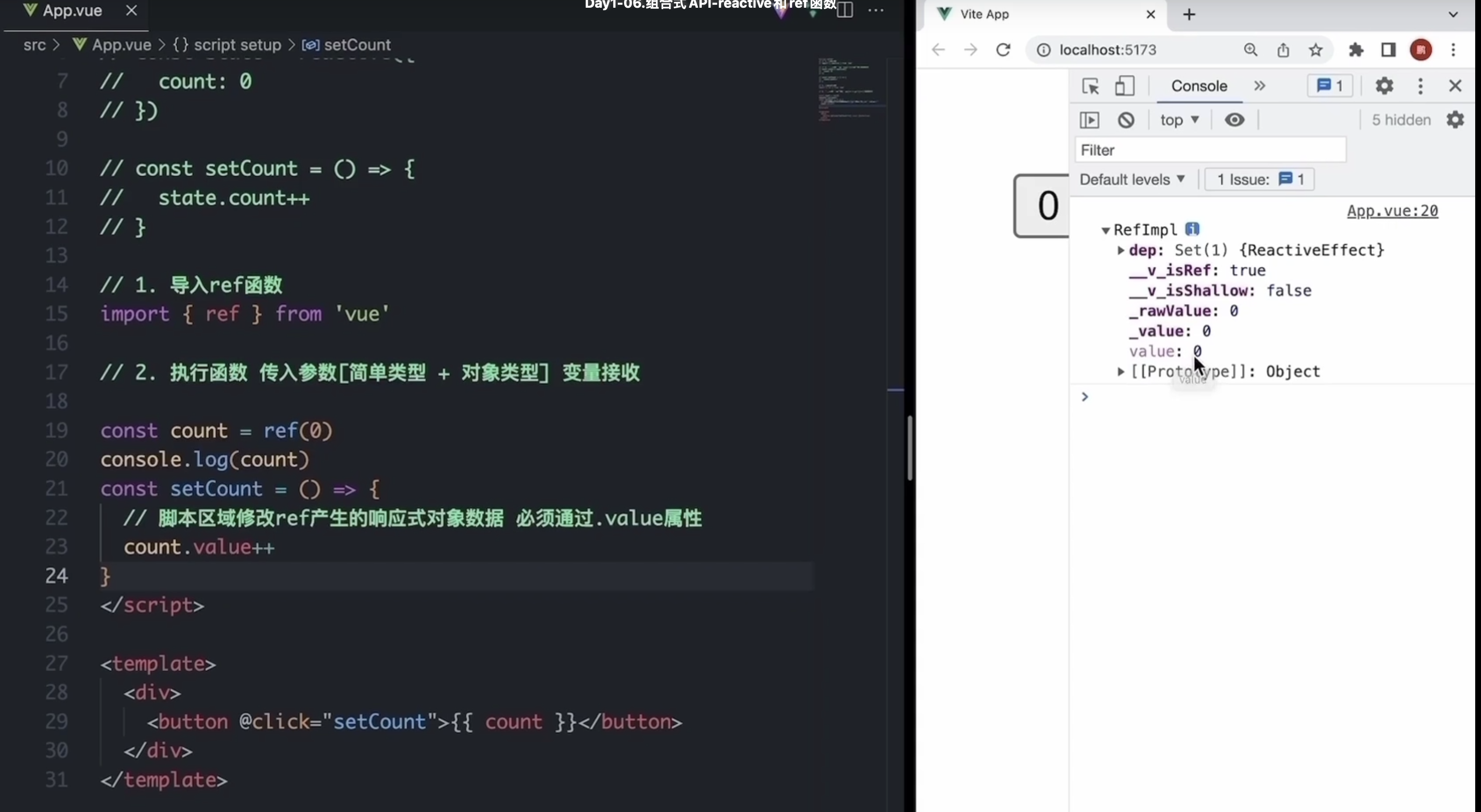Open the Chrome extensions puzzle icon
Viewport: 1481px width, 812px height.
1356,50
